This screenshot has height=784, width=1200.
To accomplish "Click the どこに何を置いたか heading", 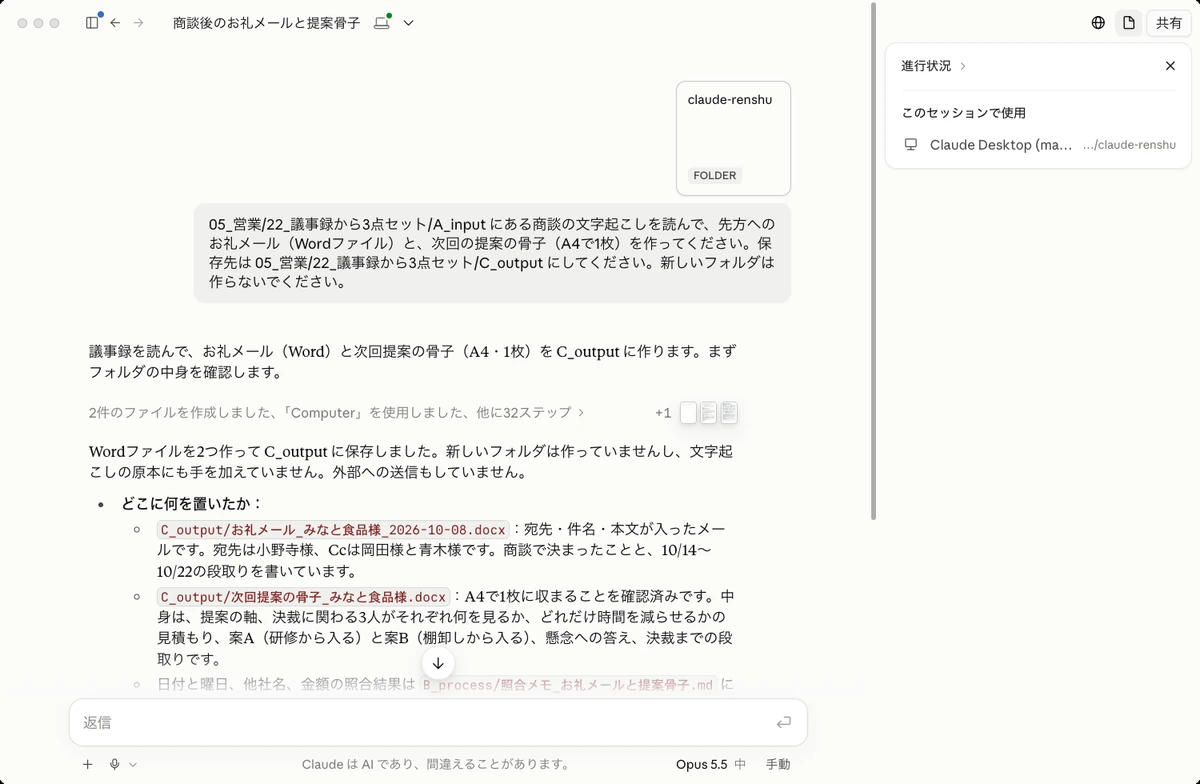I will [x=192, y=503].
